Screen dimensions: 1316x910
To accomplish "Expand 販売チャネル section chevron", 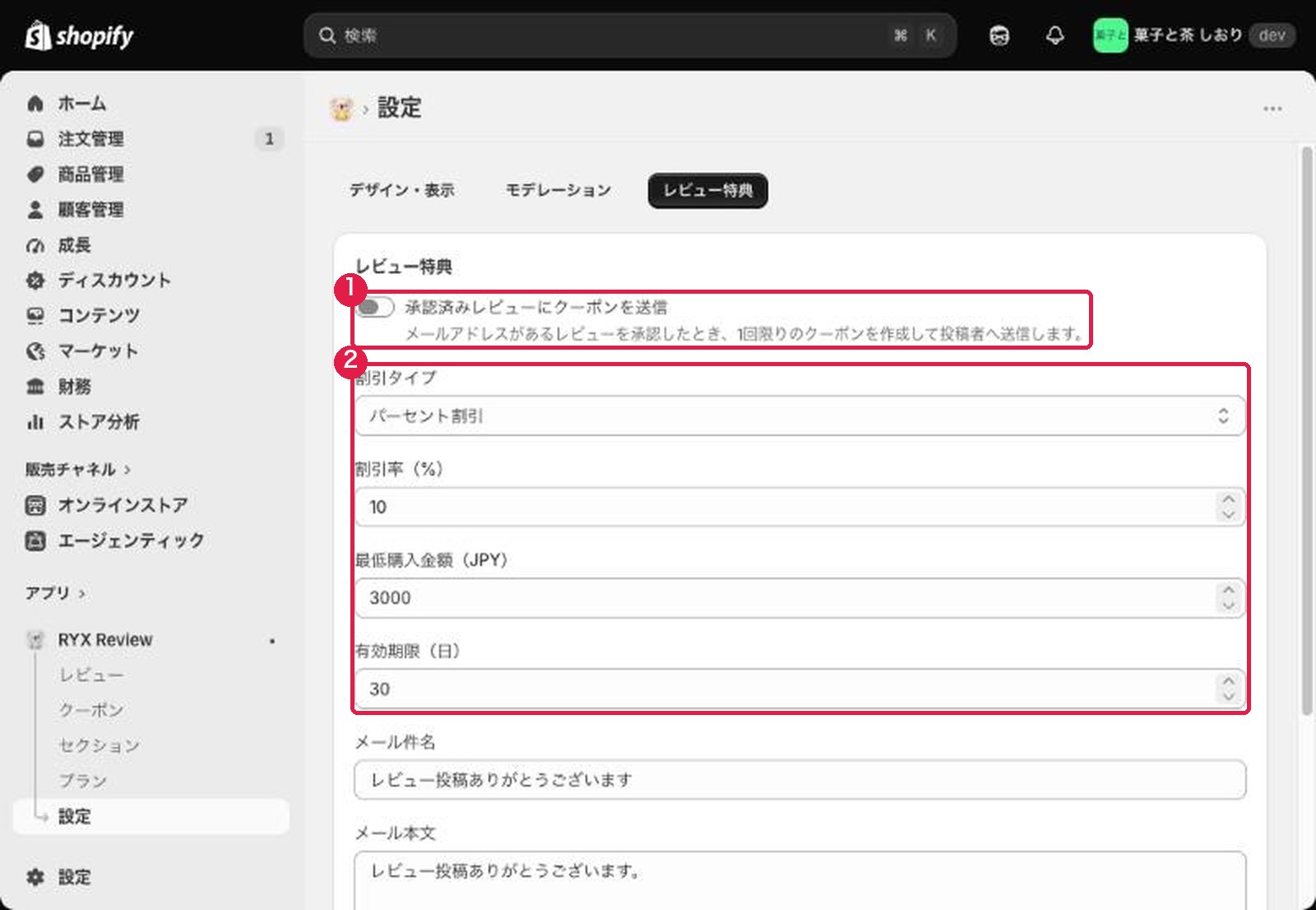I will (x=127, y=470).
